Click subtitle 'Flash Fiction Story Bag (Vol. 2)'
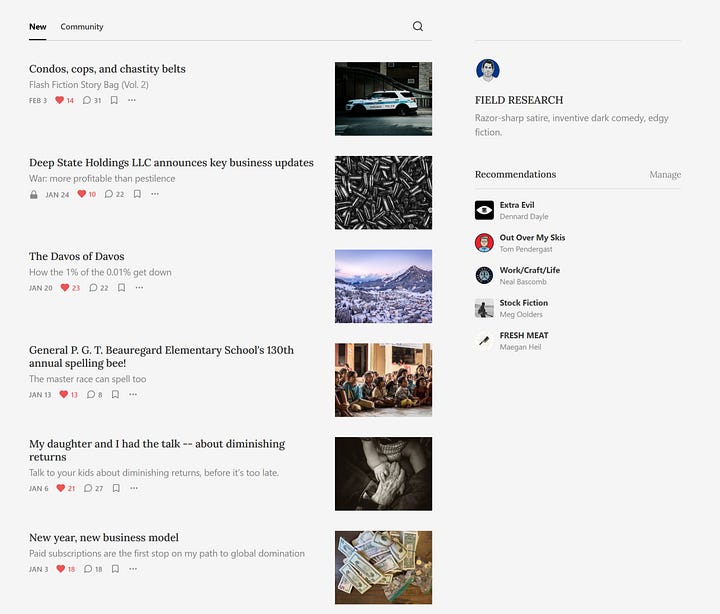 click(x=89, y=84)
